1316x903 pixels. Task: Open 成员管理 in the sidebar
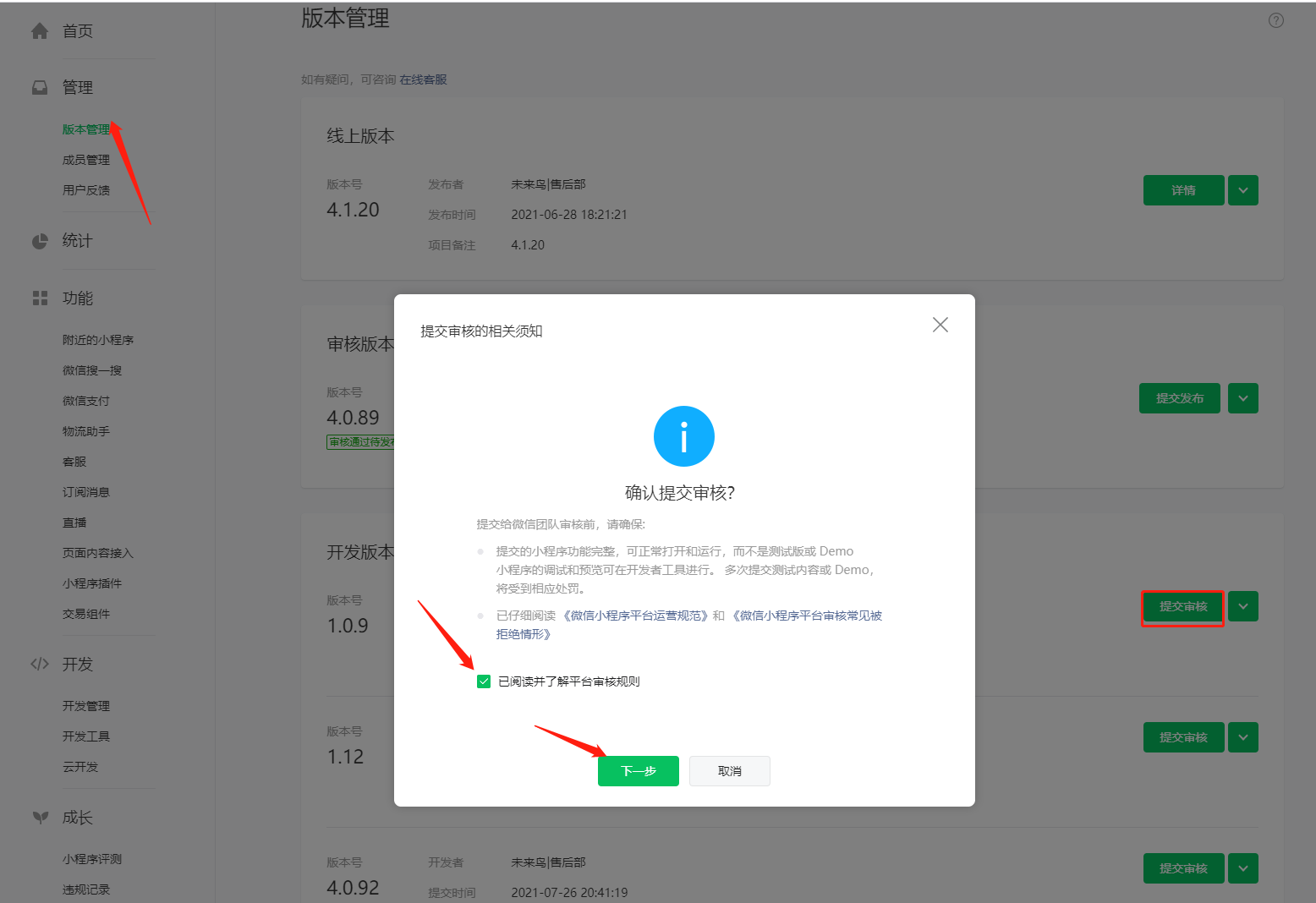[x=86, y=160]
